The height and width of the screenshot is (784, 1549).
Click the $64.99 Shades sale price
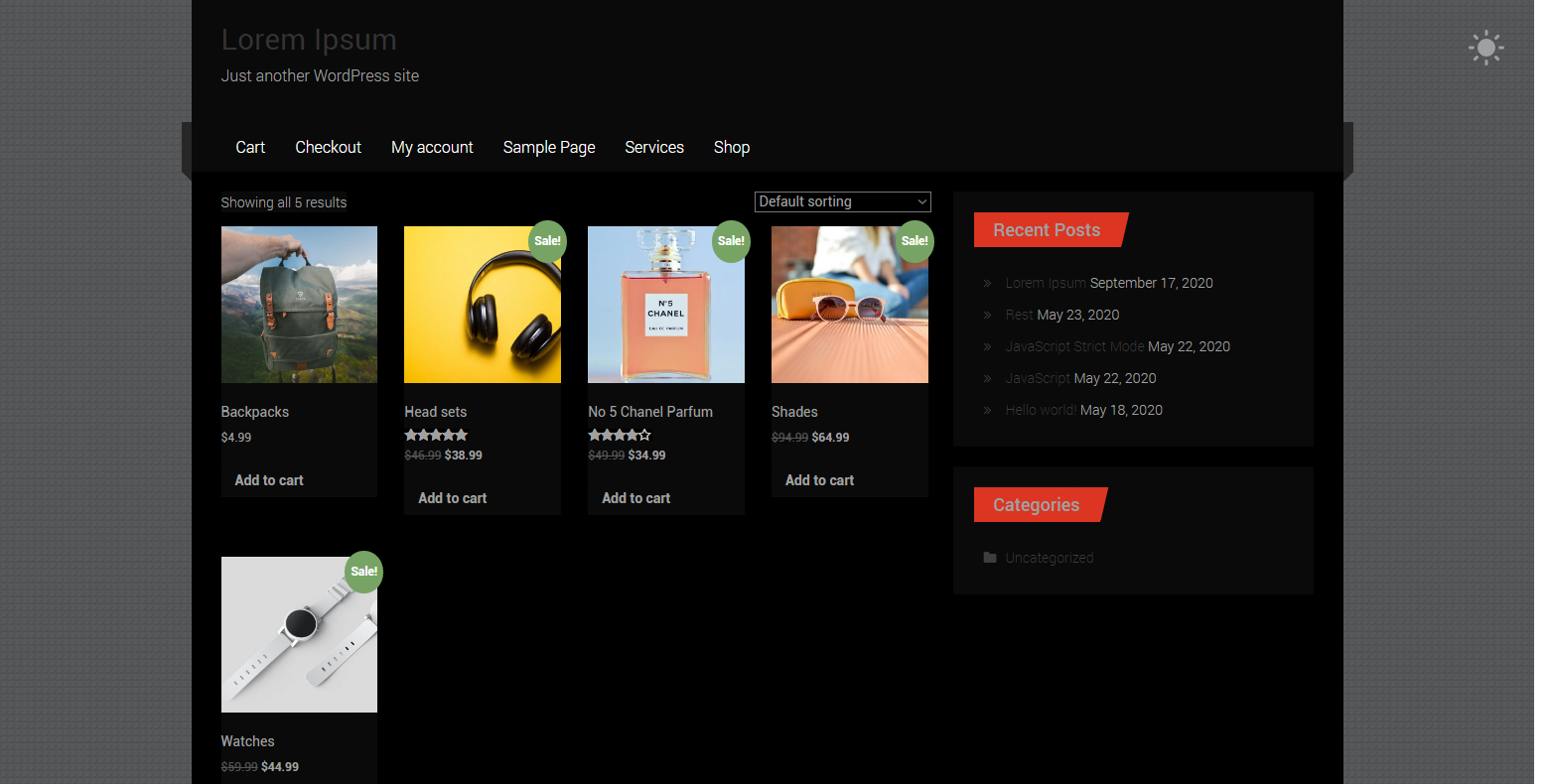[831, 438]
